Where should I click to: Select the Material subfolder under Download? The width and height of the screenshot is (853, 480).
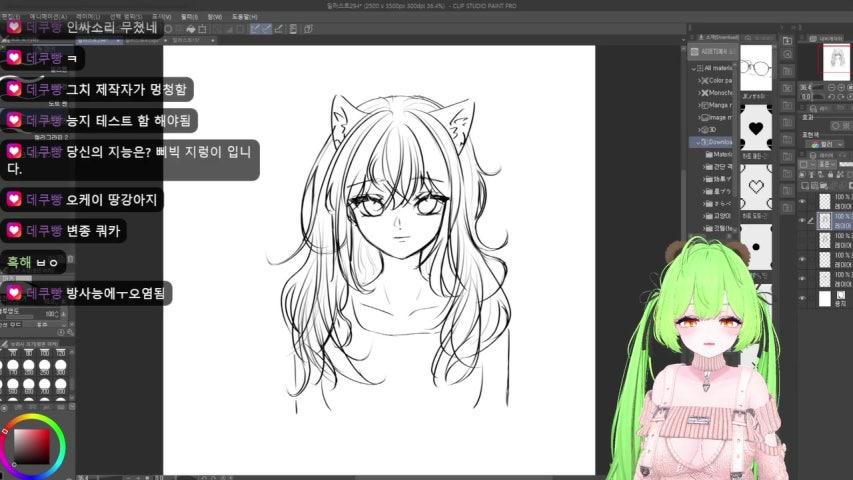point(719,155)
